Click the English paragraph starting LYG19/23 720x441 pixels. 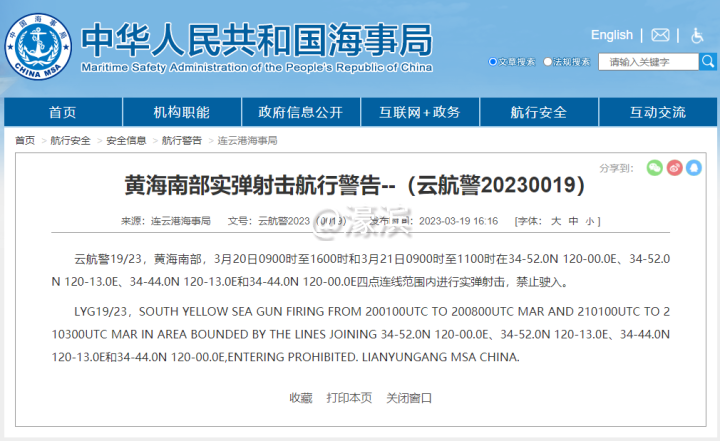pos(360,334)
